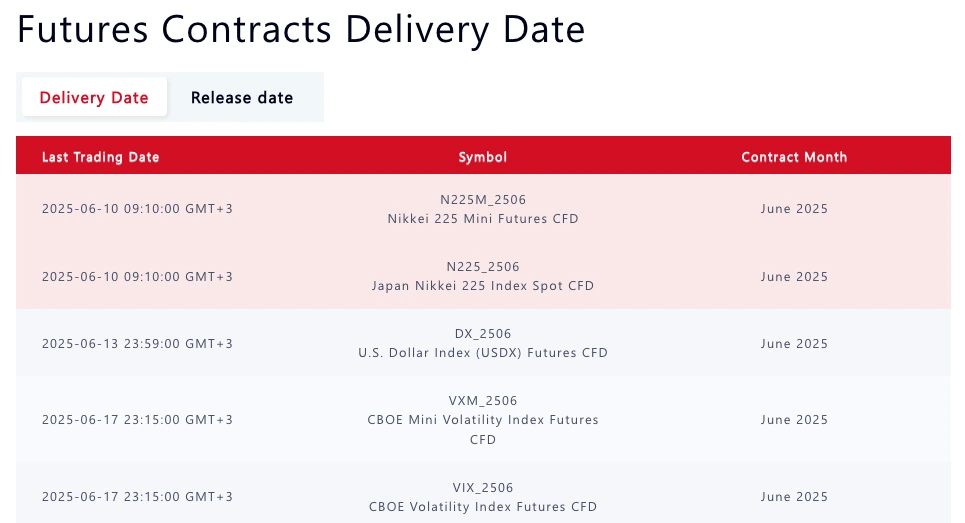Click Nikkei 225 Mini Futures CFD description
Viewport: 965px width, 523px height.
482,218
